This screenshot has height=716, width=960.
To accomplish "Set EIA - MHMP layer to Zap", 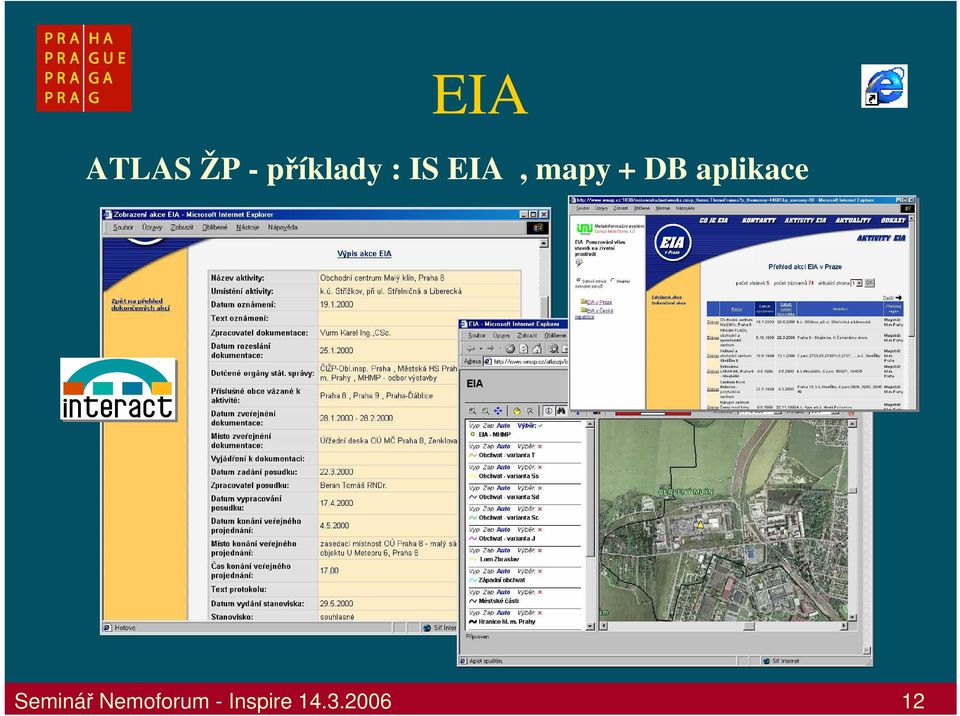I will point(488,426).
